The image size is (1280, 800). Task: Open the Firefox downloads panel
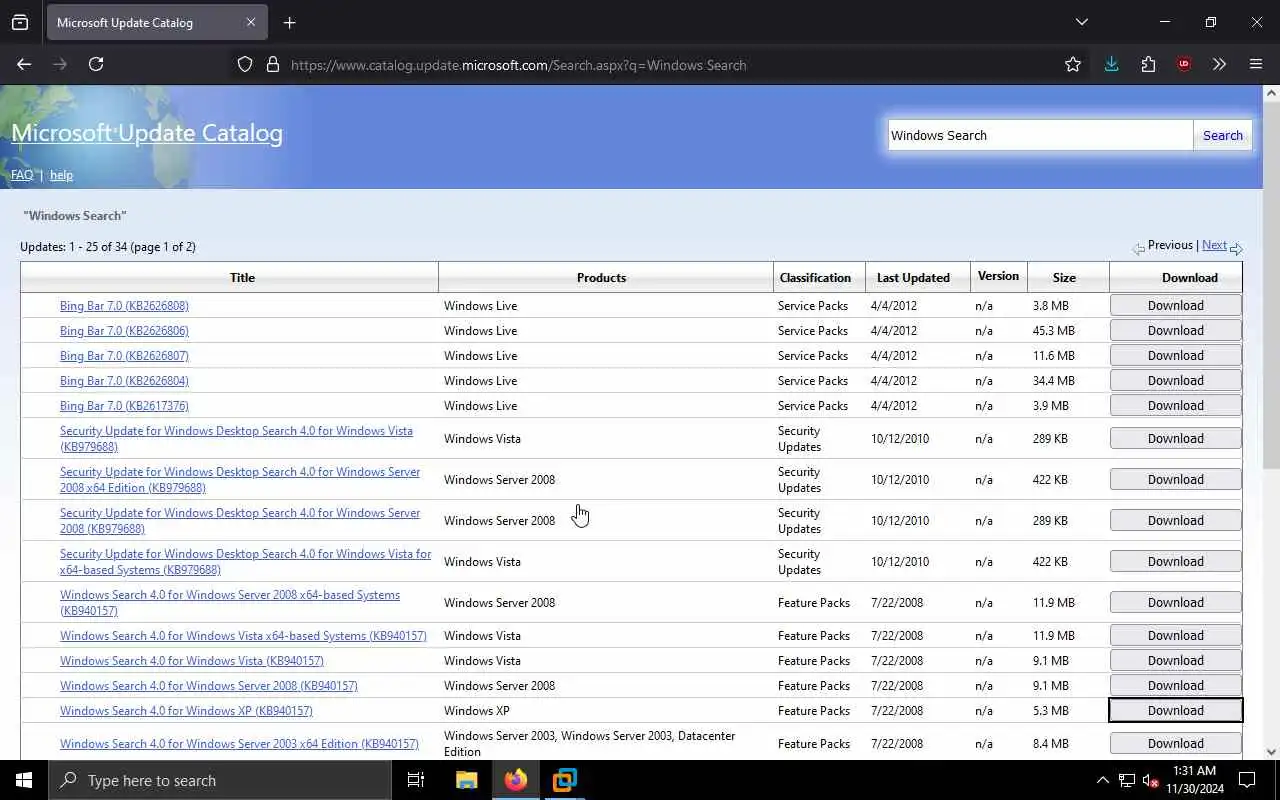point(1111,64)
